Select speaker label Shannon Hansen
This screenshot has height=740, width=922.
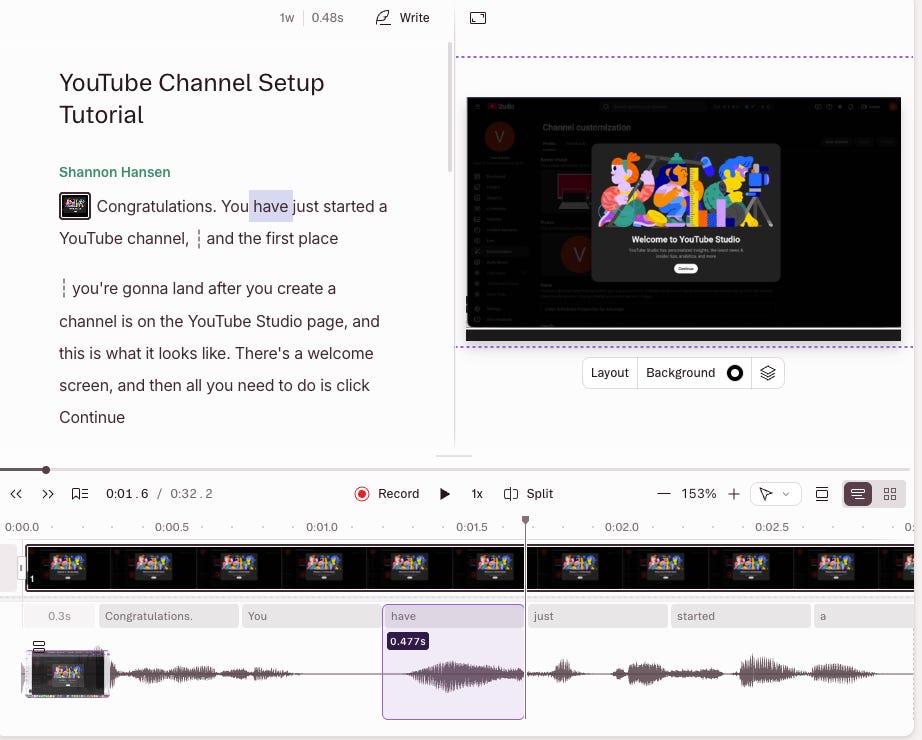115,172
